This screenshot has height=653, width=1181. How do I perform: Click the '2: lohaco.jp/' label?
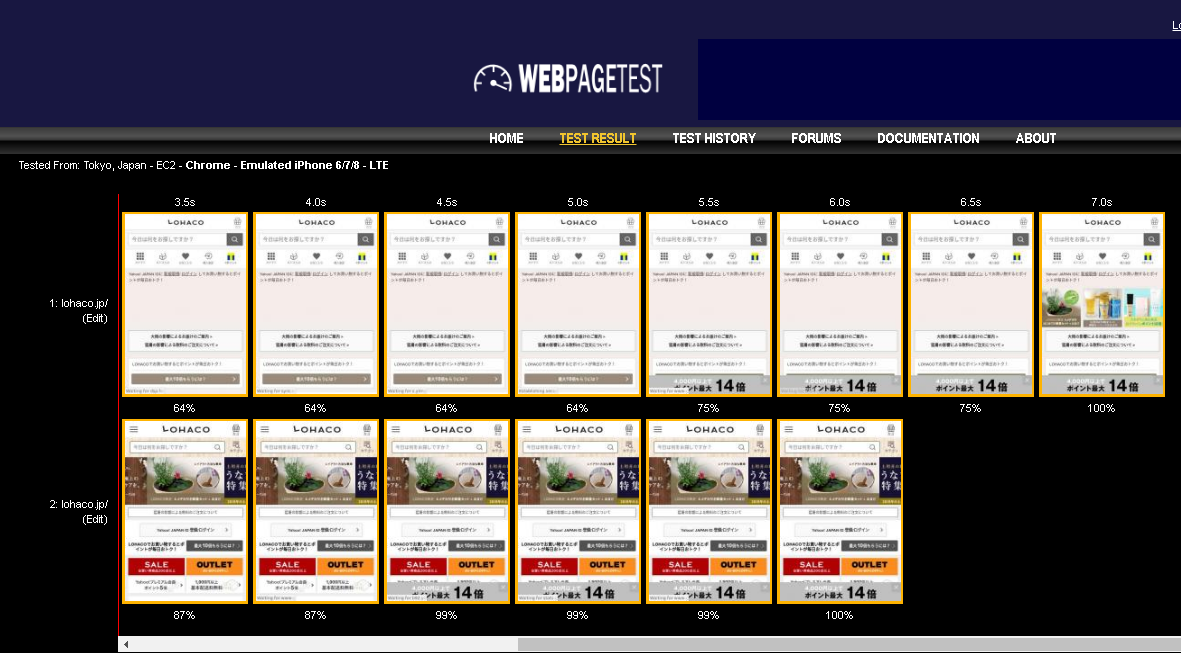click(78, 504)
